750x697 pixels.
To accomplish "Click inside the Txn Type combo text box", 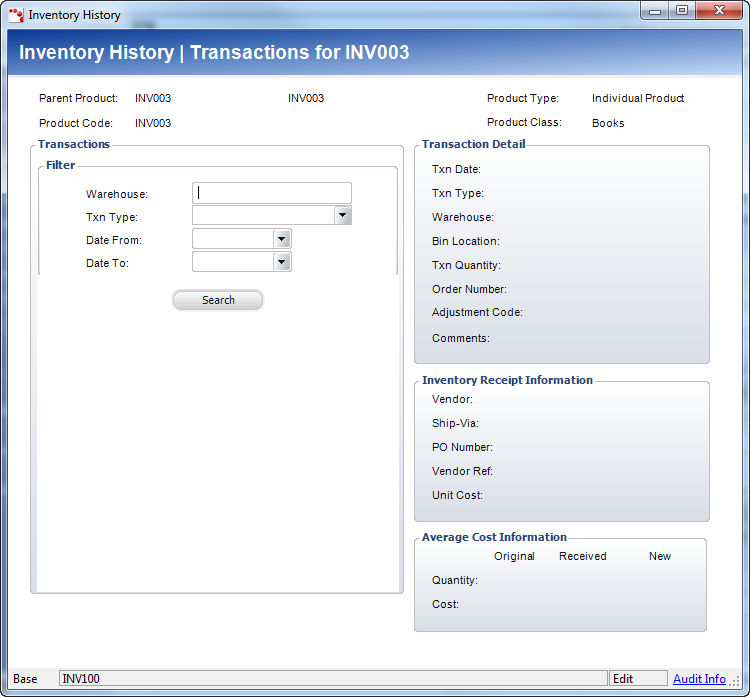I will [x=262, y=216].
